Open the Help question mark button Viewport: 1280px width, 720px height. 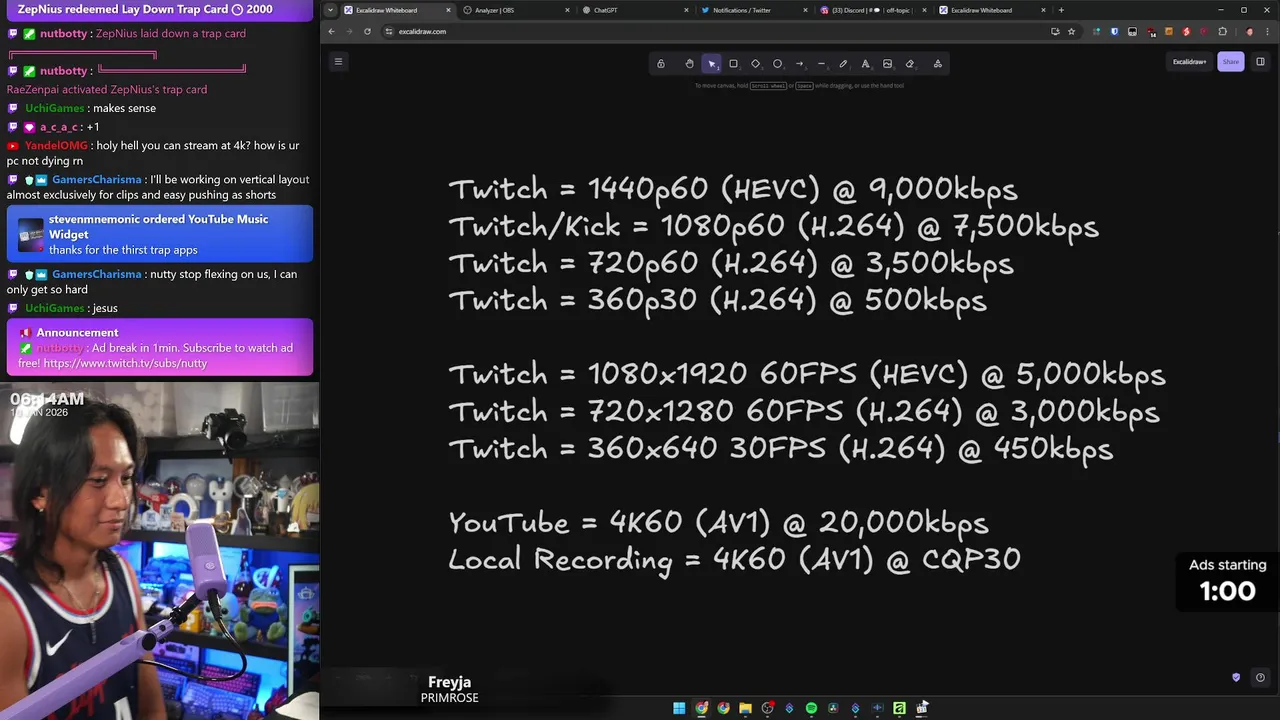click(1260, 677)
